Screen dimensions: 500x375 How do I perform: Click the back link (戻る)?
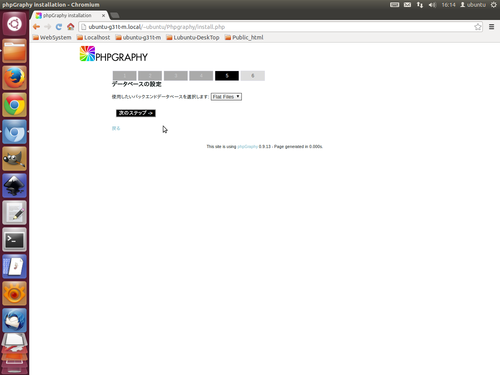pos(116,128)
